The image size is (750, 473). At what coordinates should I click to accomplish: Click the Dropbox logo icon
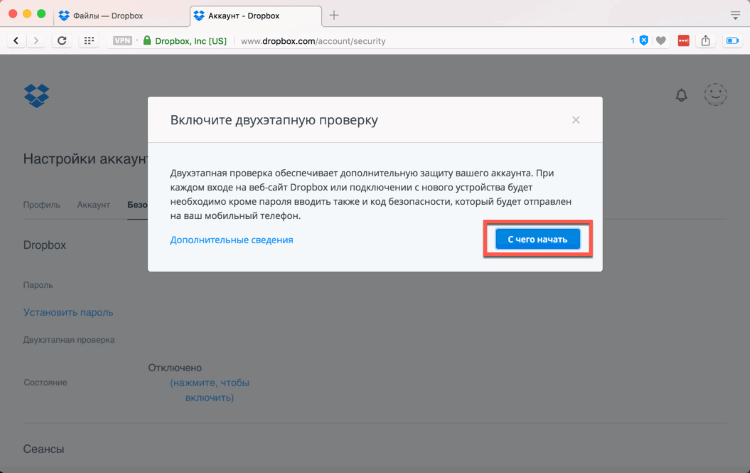[36, 96]
